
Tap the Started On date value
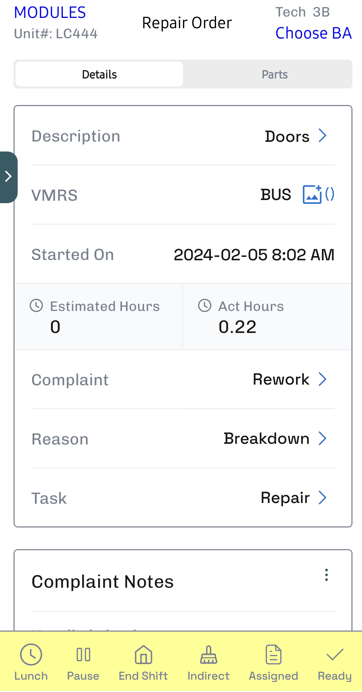tap(254, 255)
